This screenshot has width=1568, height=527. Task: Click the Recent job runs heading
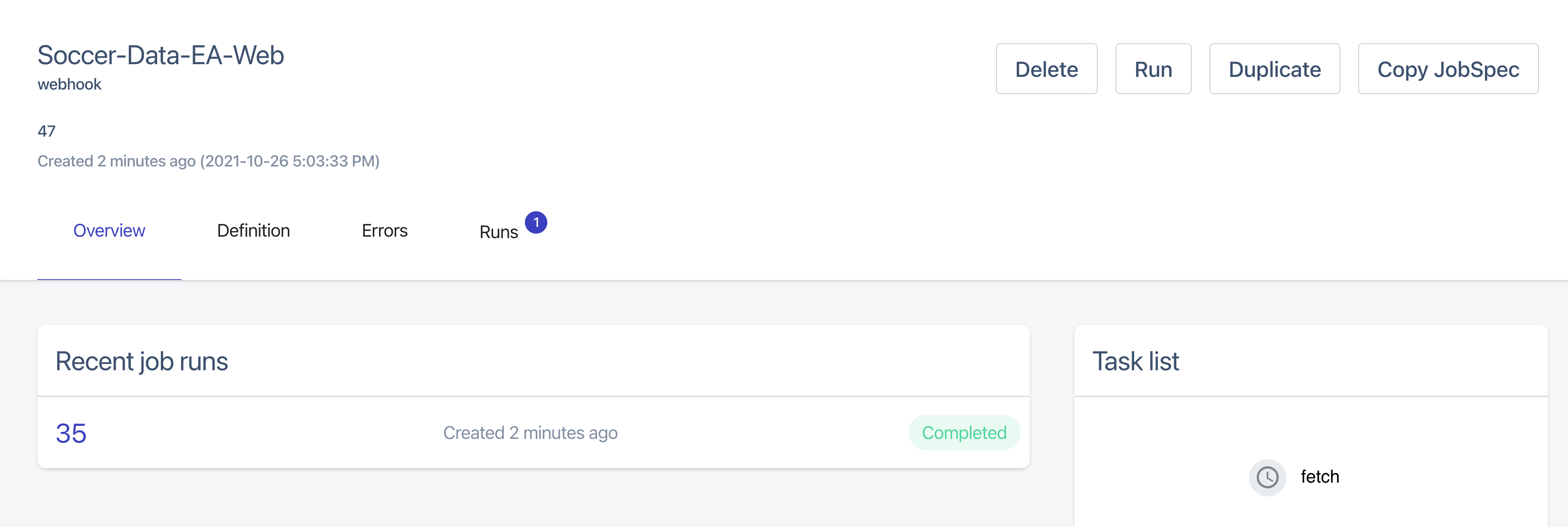pyautogui.click(x=143, y=360)
